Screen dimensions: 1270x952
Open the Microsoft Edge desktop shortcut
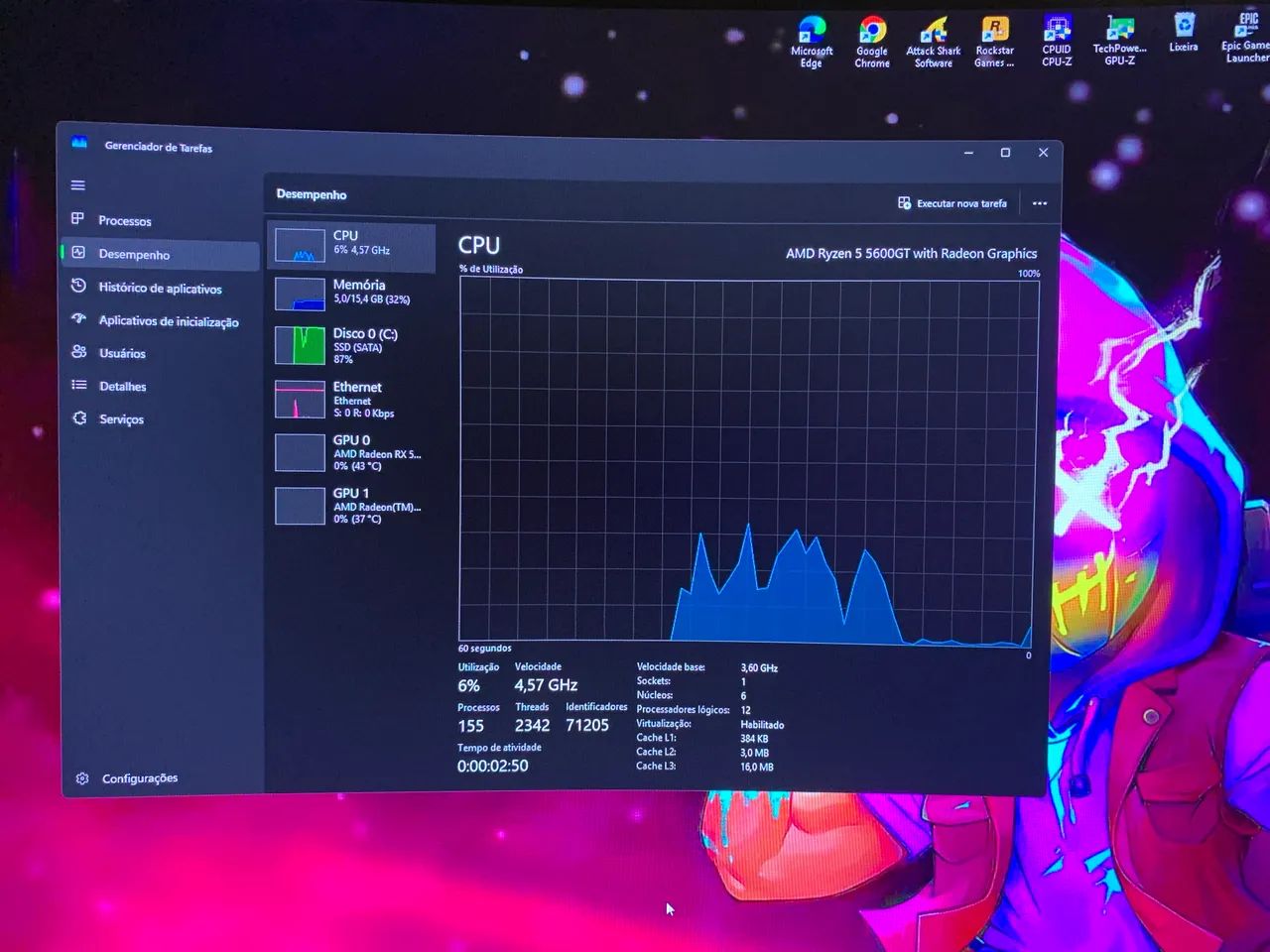[x=812, y=43]
